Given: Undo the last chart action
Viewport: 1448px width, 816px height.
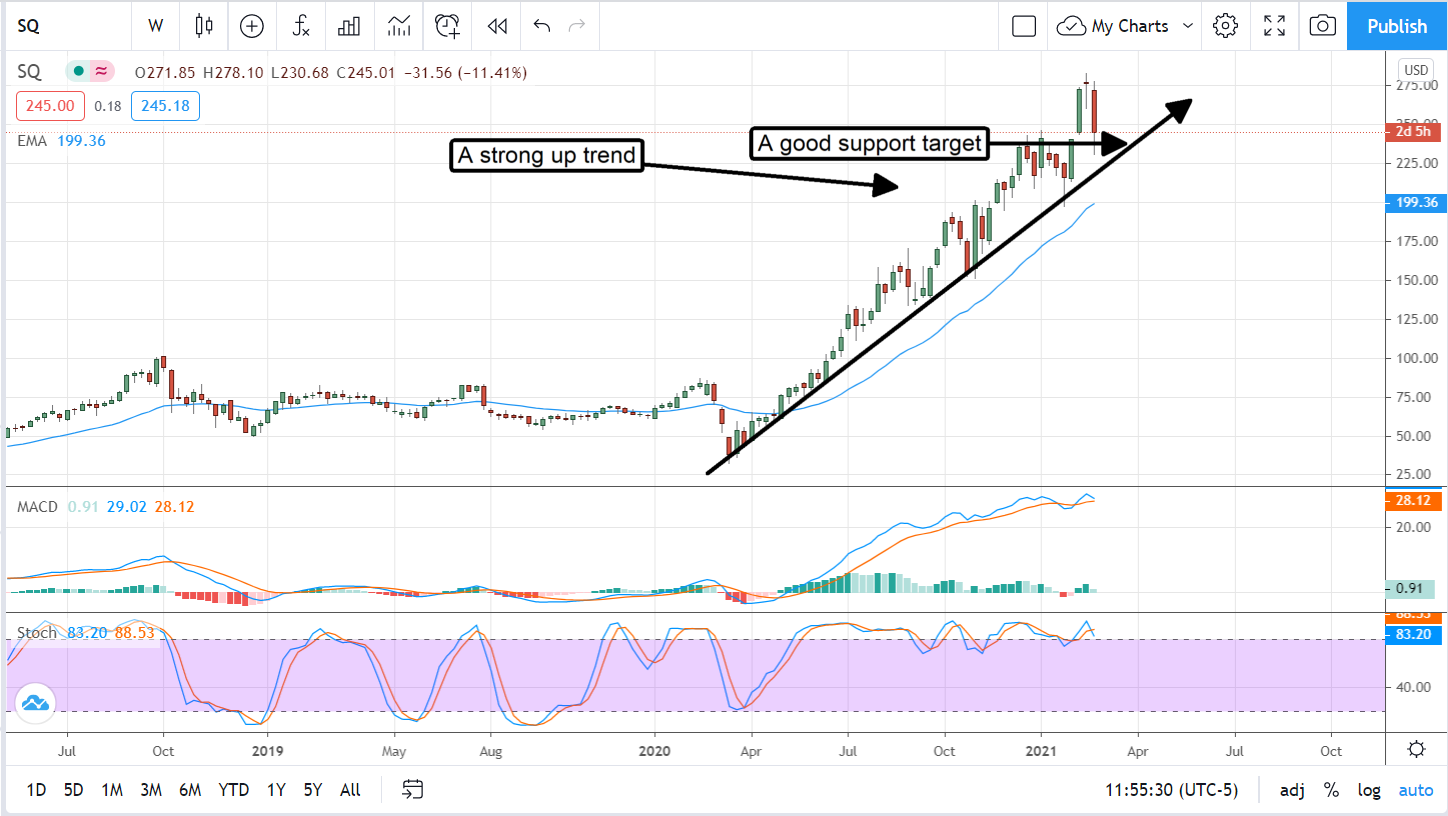Looking at the screenshot, I should (542, 26).
